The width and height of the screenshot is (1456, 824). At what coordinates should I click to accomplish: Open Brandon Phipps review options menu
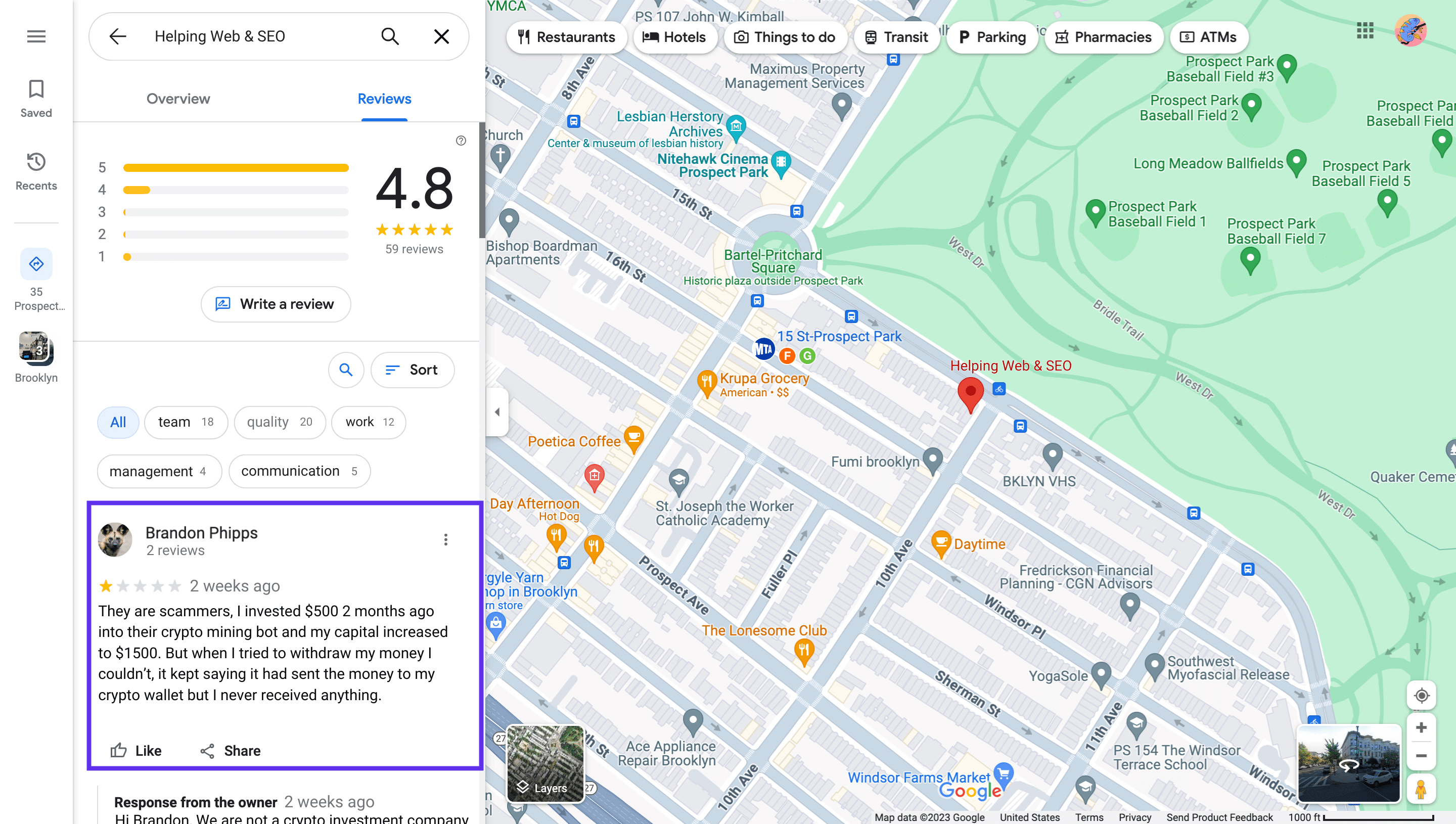coord(446,539)
